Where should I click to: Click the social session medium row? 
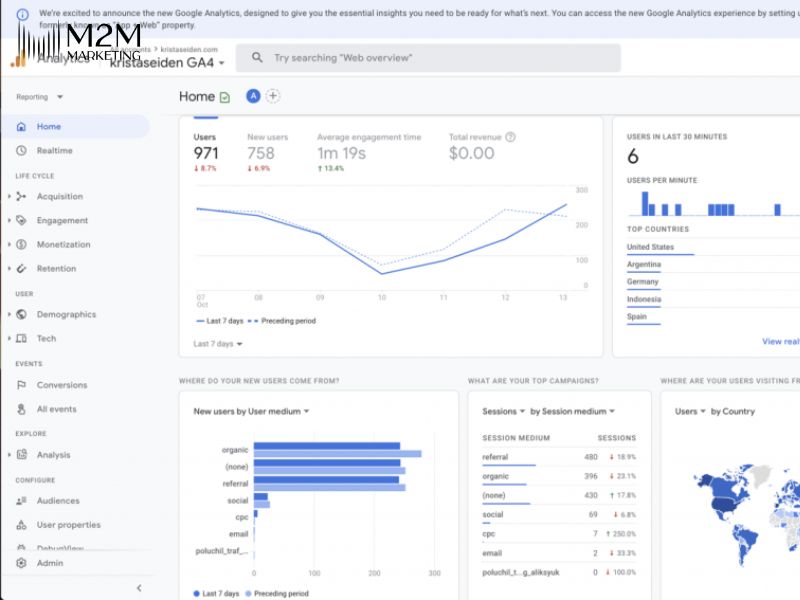559,514
